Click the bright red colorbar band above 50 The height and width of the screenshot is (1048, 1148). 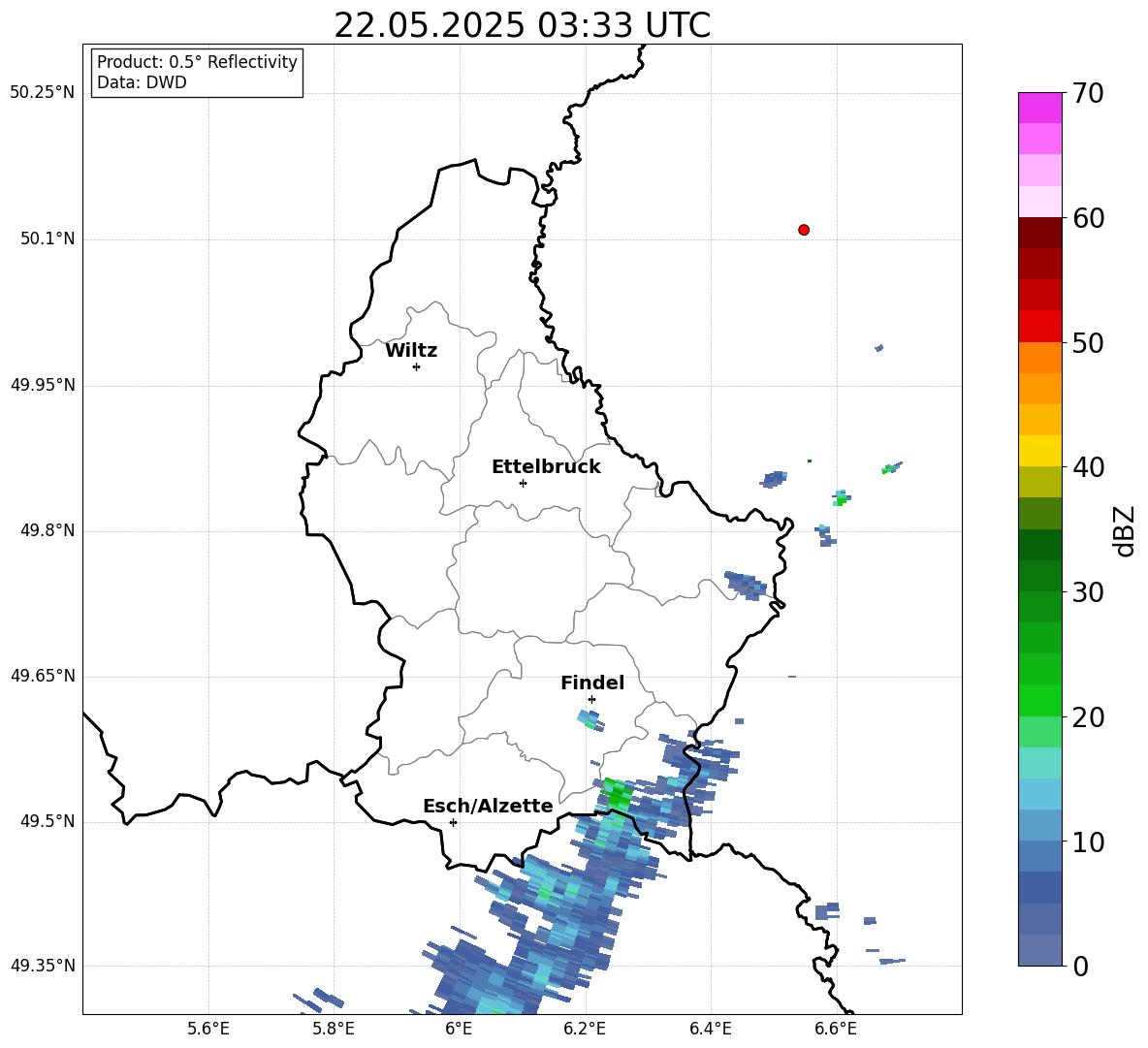[x=1039, y=327]
